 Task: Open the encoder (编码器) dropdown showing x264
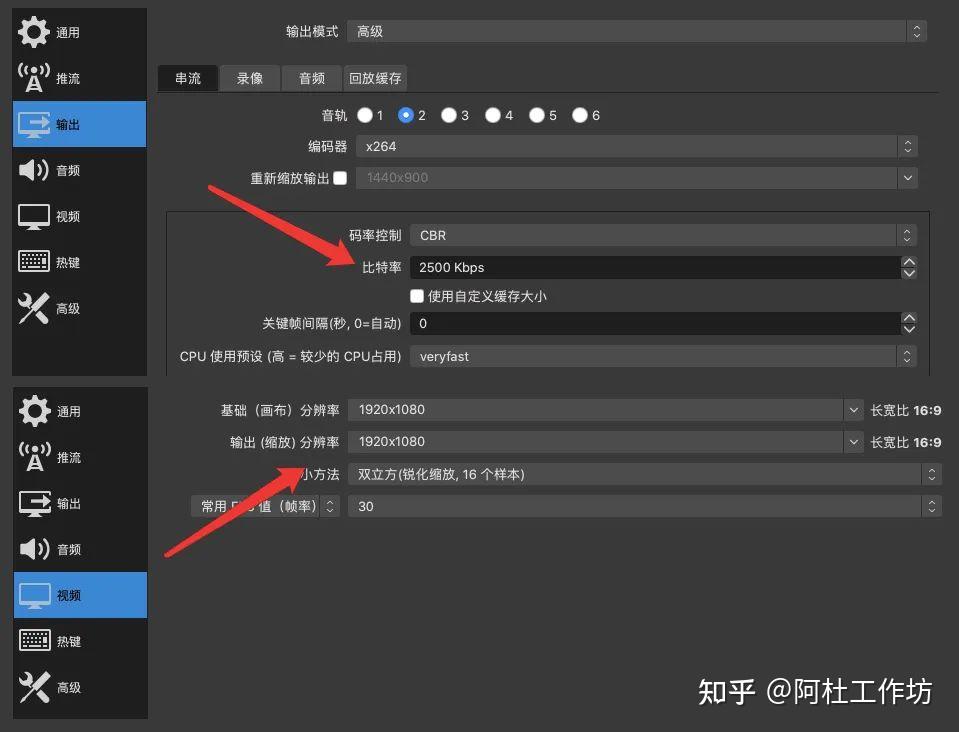[637, 147]
